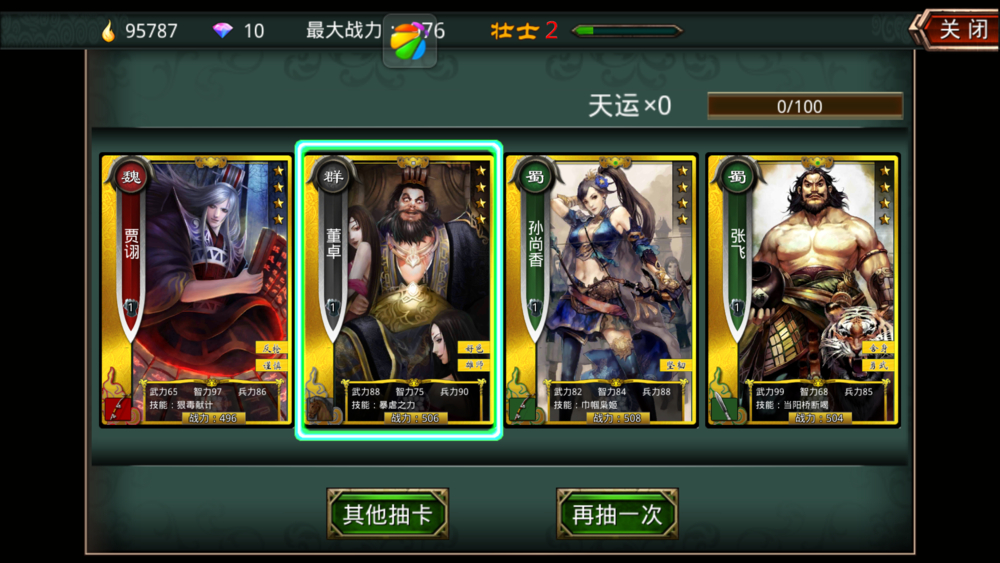Viewport: 1000px width, 563px height.
Task: Open the colorful floating assistant ball icon
Action: [x=409, y=41]
